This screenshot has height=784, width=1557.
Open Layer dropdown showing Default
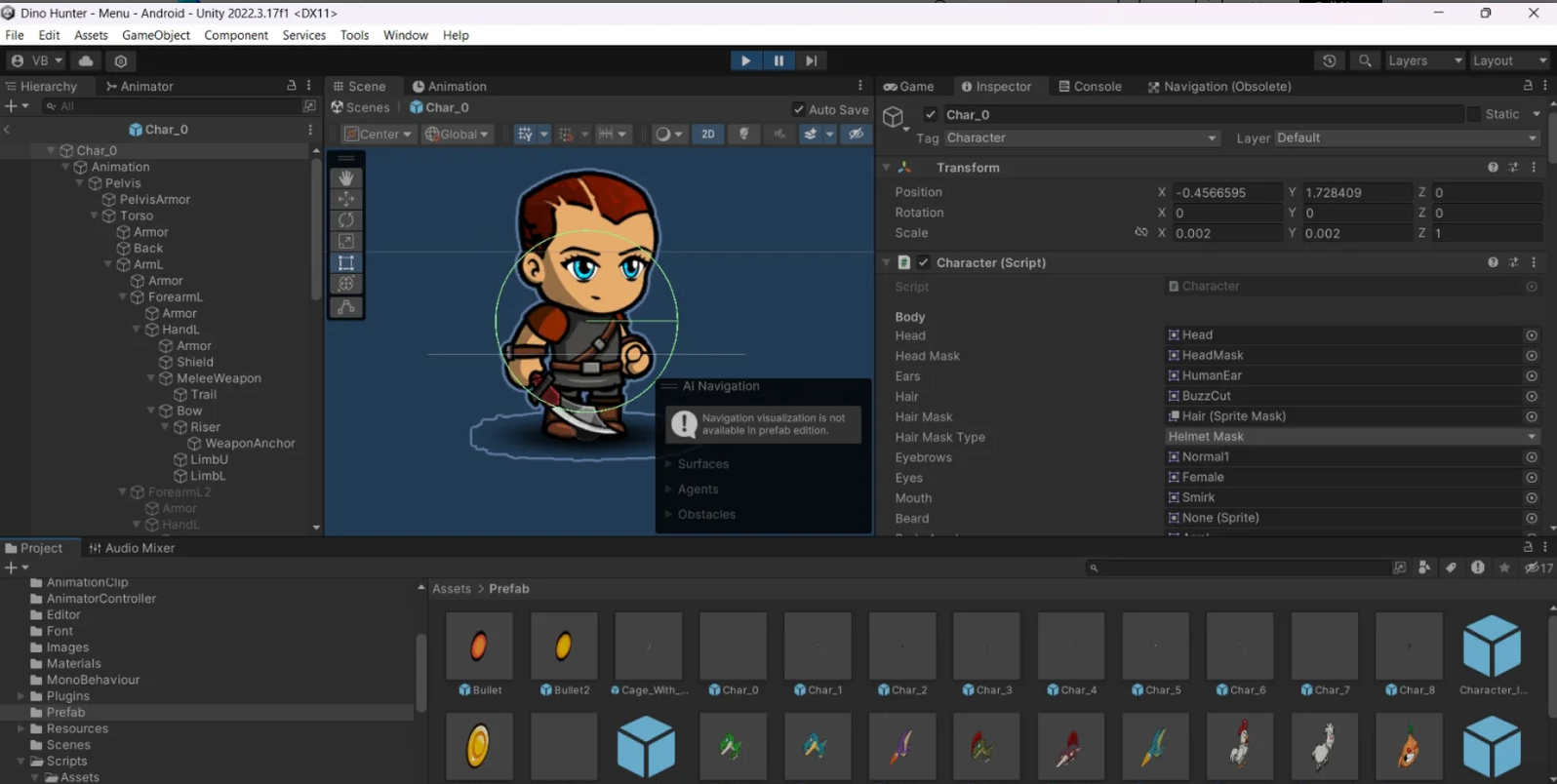(x=1407, y=138)
